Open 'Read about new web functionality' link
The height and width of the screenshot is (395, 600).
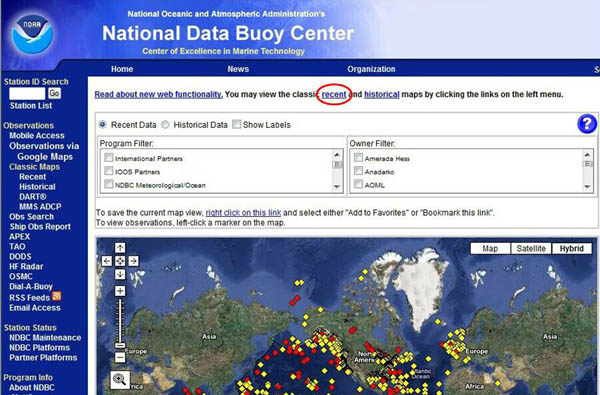(x=158, y=94)
